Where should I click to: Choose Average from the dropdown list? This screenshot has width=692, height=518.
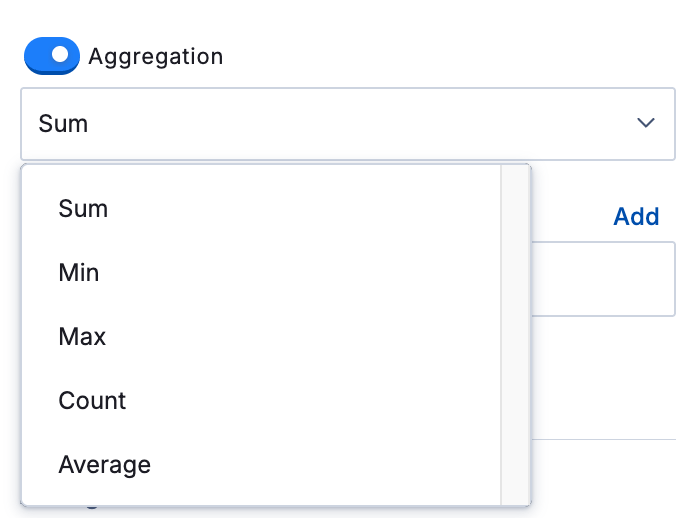(x=104, y=465)
